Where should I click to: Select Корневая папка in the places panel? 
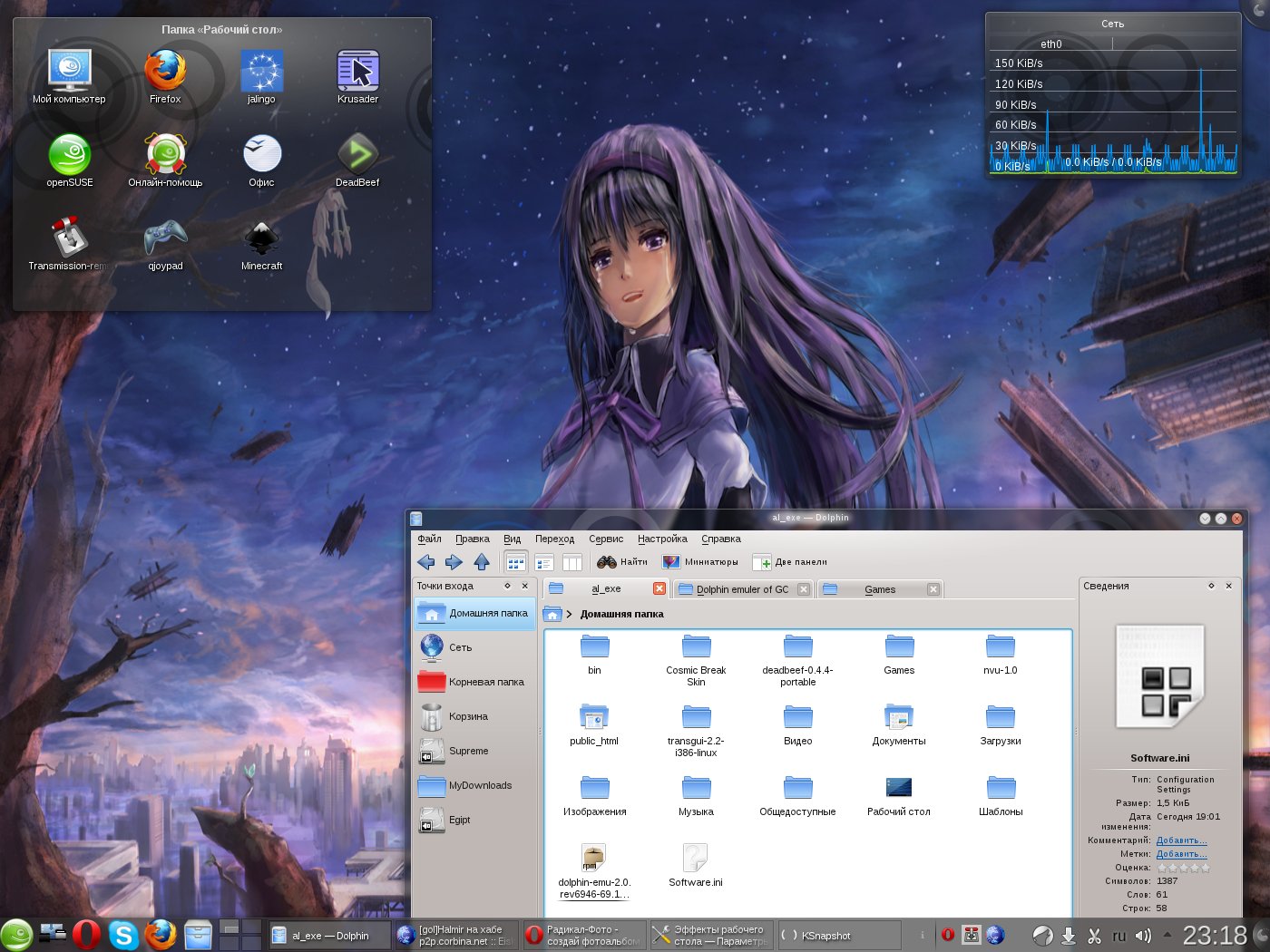tap(475, 682)
